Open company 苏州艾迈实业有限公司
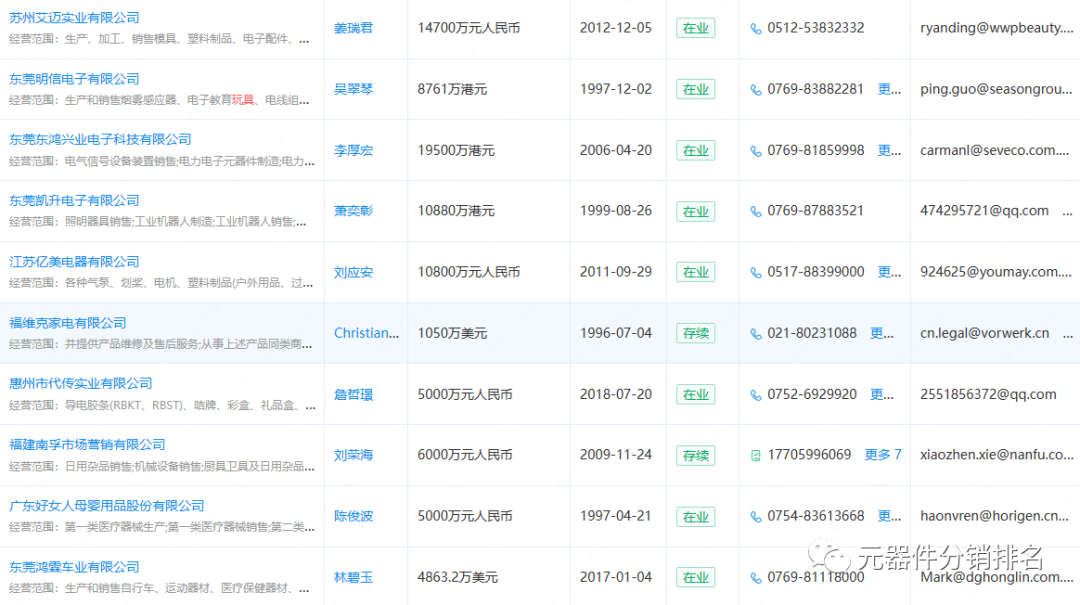This screenshot has width=1080, height=605. (x=74, y=18)
